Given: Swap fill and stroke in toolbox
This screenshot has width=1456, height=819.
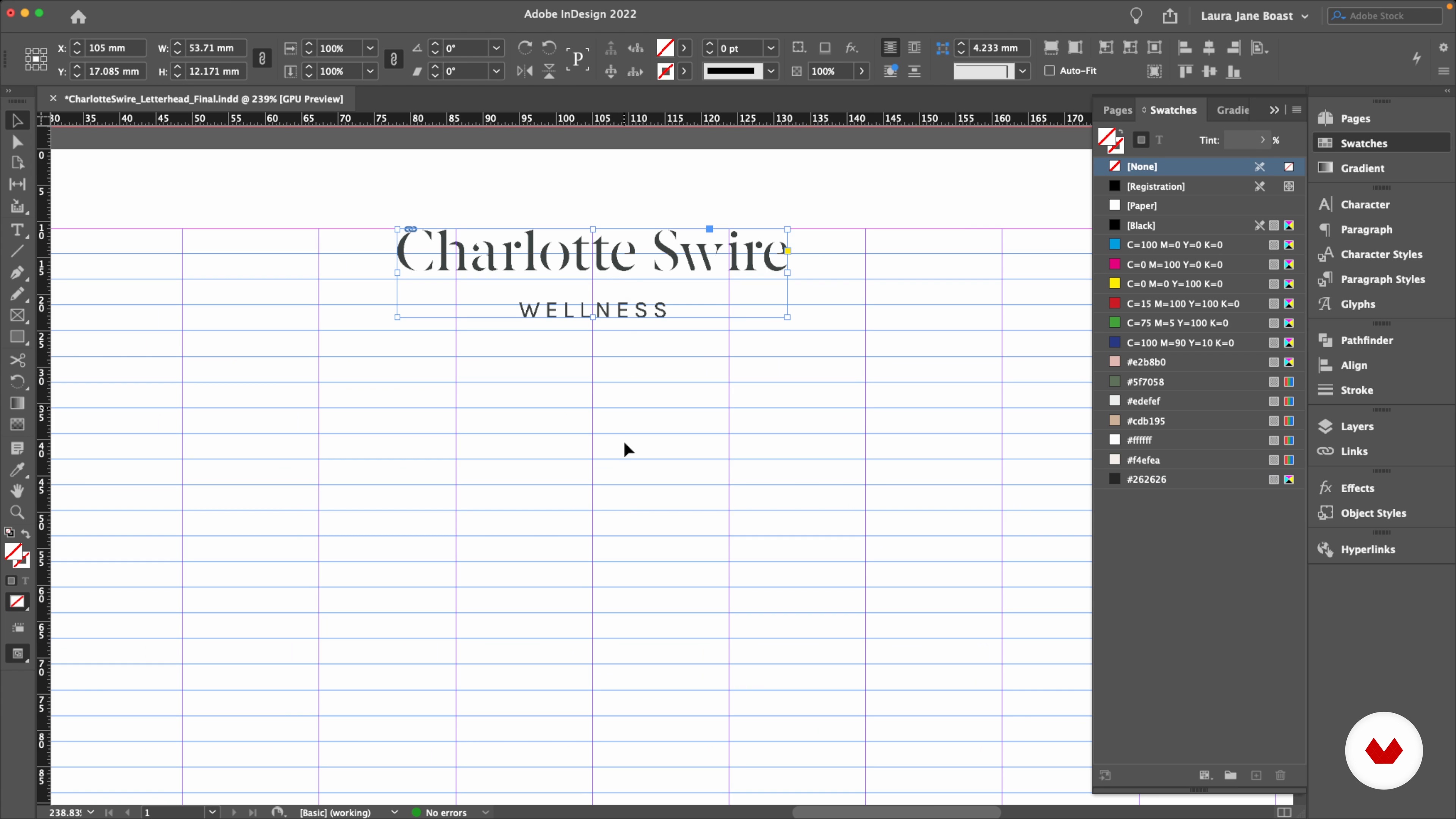Looking at the screenshot, I should 25,533.
